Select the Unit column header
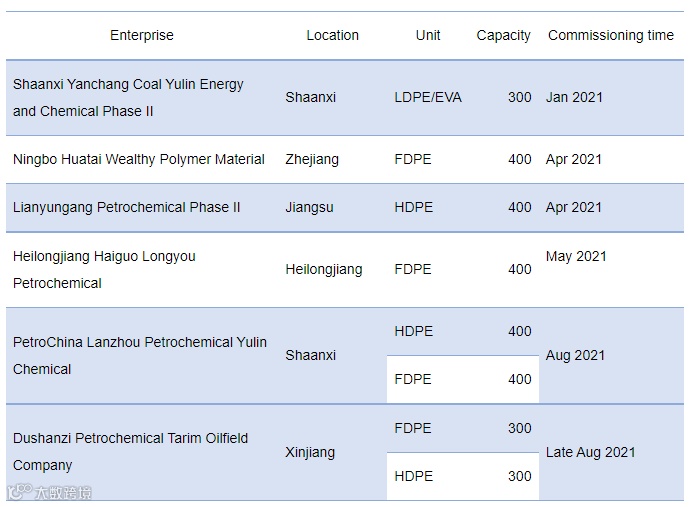The image size is (689, 507). click(x=428, y=35)
